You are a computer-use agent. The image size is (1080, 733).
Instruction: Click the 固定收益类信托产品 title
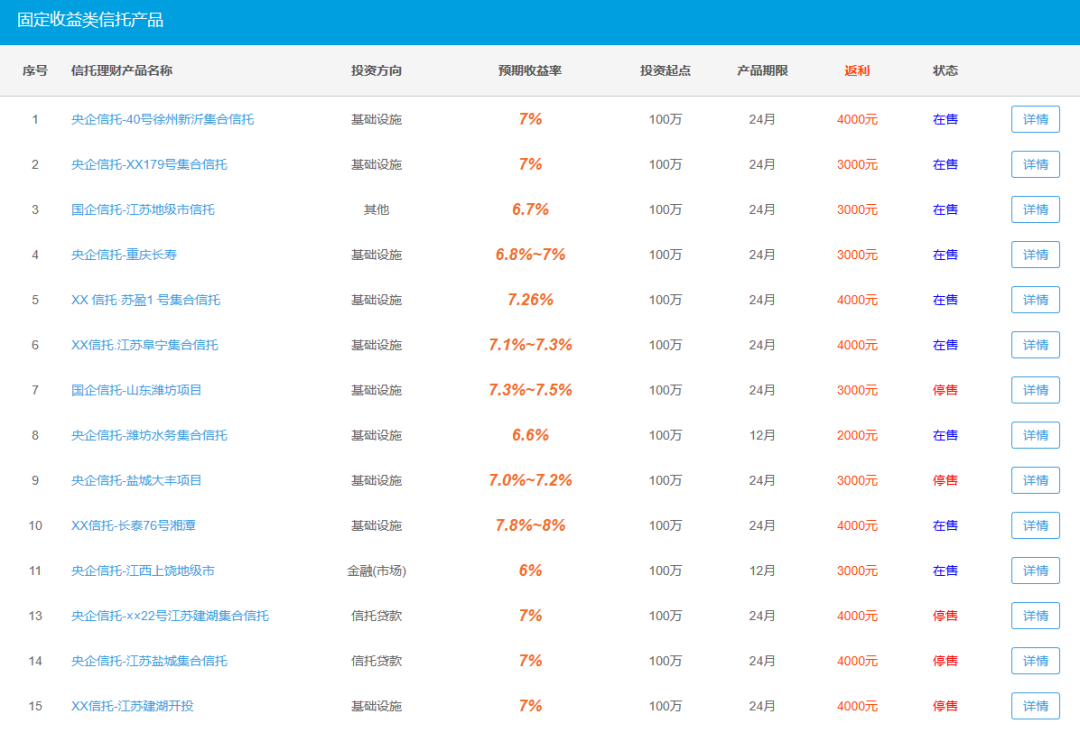coord(90,20)
